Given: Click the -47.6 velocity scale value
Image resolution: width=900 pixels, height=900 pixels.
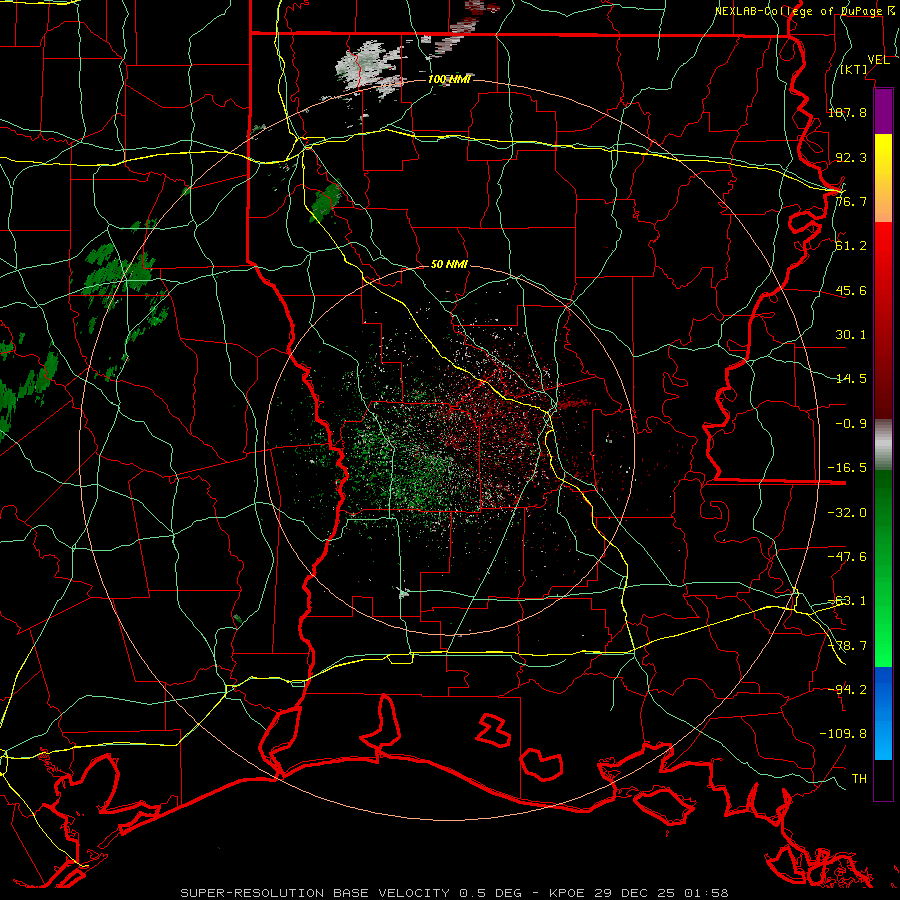Looking at the screenshot, I should tap(847, 557).
